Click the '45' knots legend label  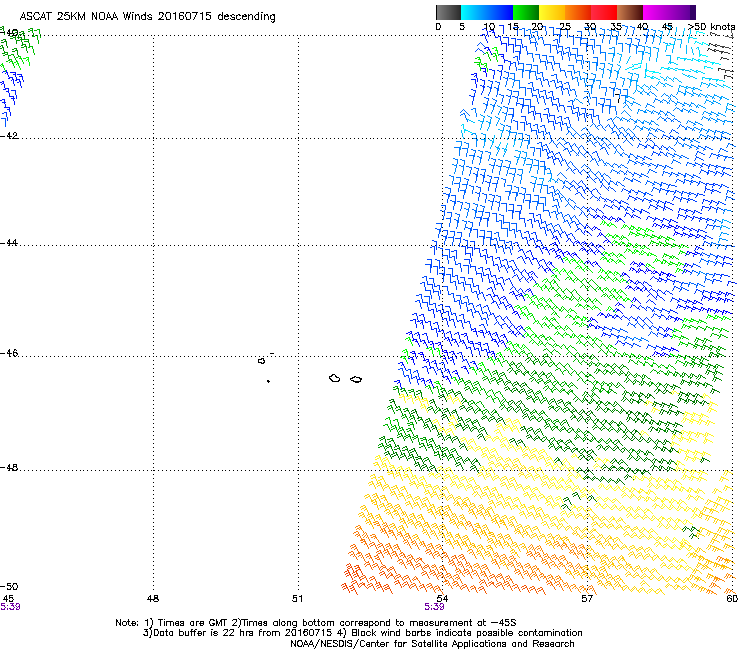(667, 27)
